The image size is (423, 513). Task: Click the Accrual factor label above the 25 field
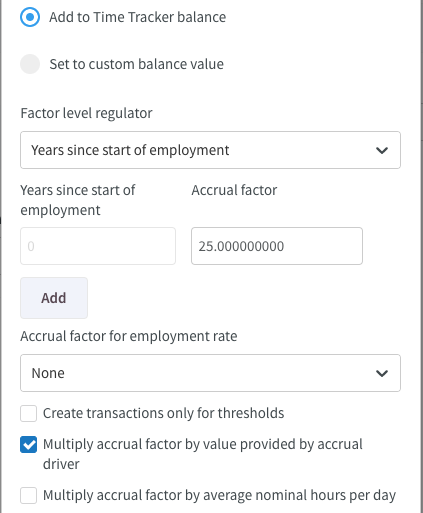click(x=234, y=190)
